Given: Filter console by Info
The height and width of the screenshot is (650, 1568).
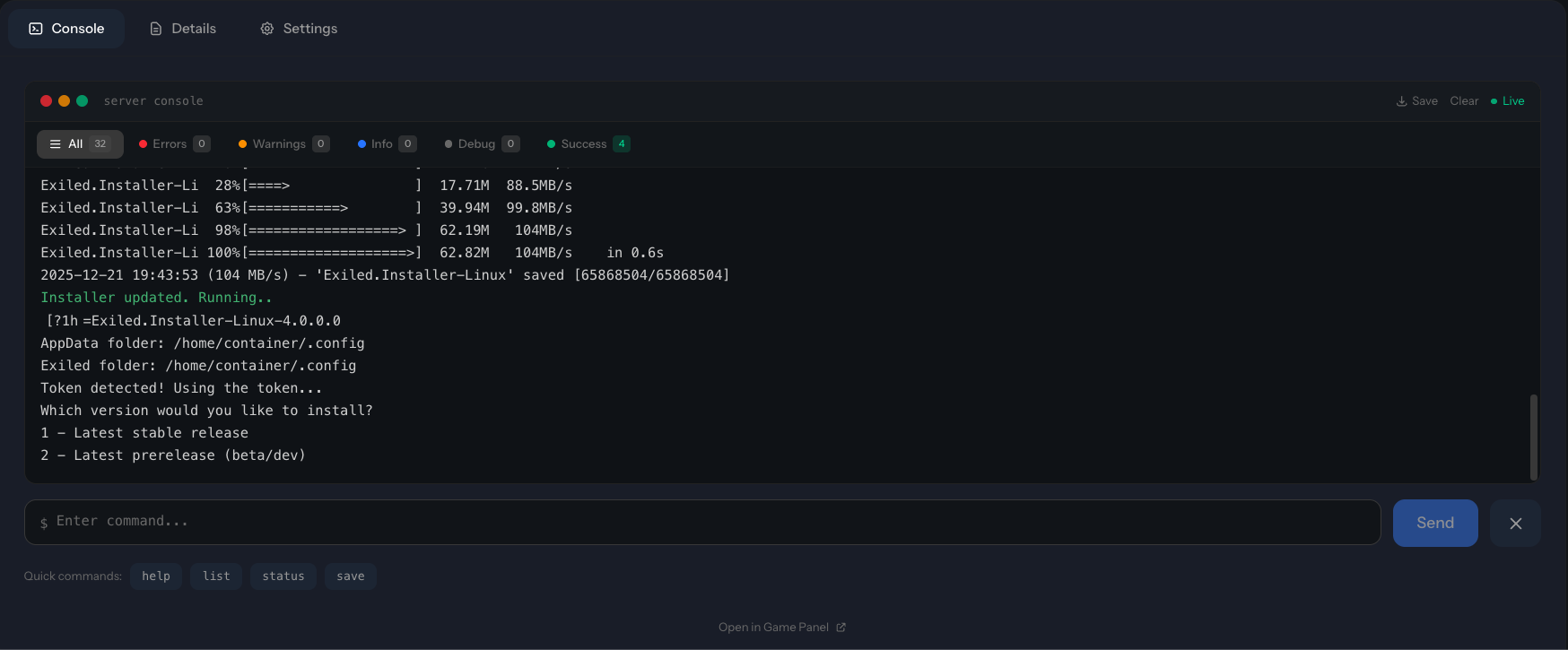Looking at the screenshot, I should click(387, 144).
